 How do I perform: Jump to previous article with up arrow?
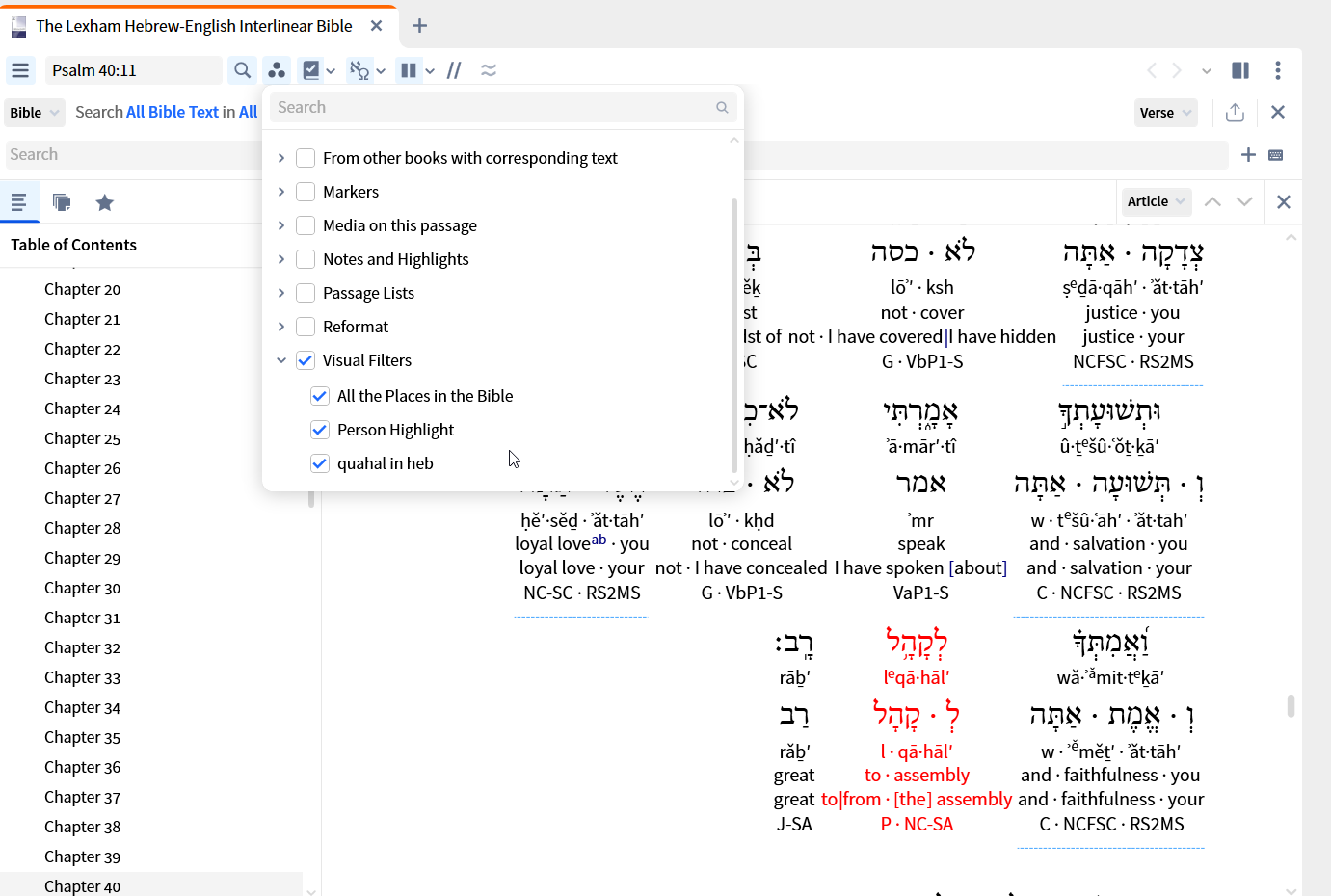tap(1212, 201)
